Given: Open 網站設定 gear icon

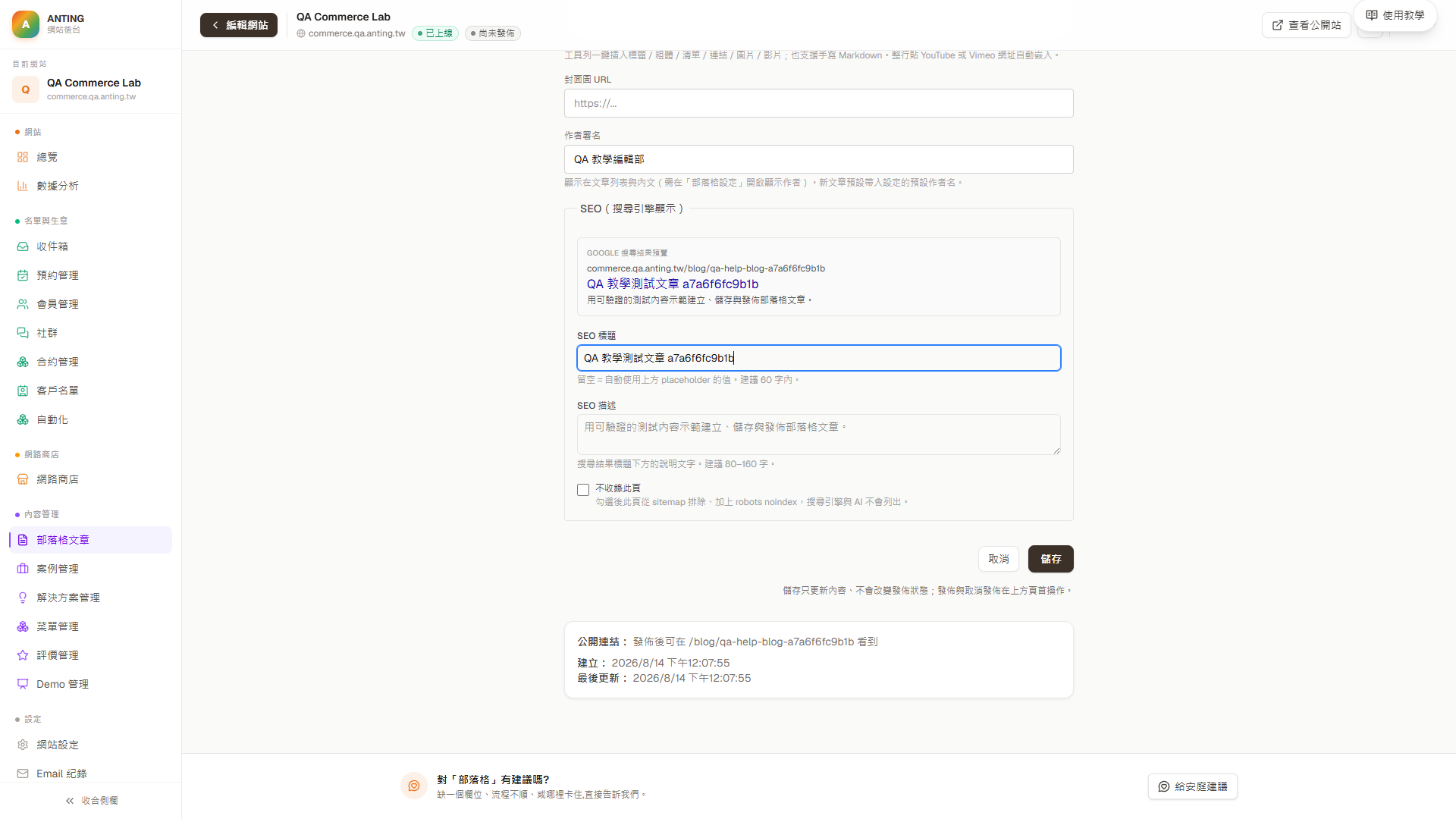Looking at the screenshot, I should (23, 745).
